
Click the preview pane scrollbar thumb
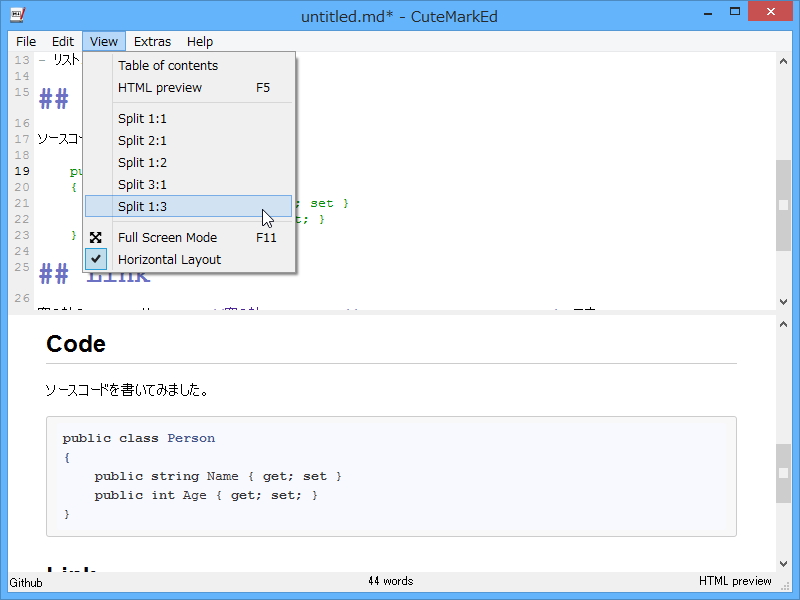(x=783, y=473)
